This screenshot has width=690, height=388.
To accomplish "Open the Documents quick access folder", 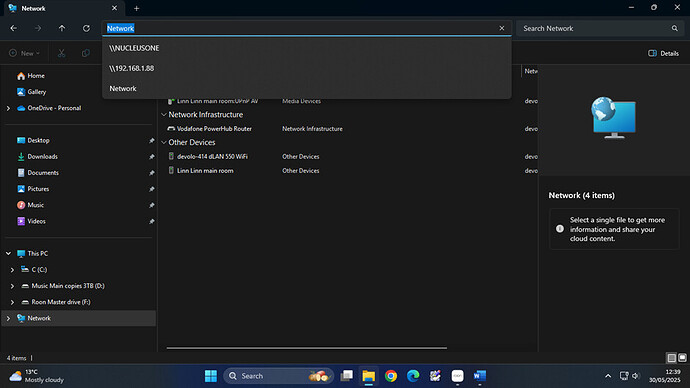I will coord(38,173).
